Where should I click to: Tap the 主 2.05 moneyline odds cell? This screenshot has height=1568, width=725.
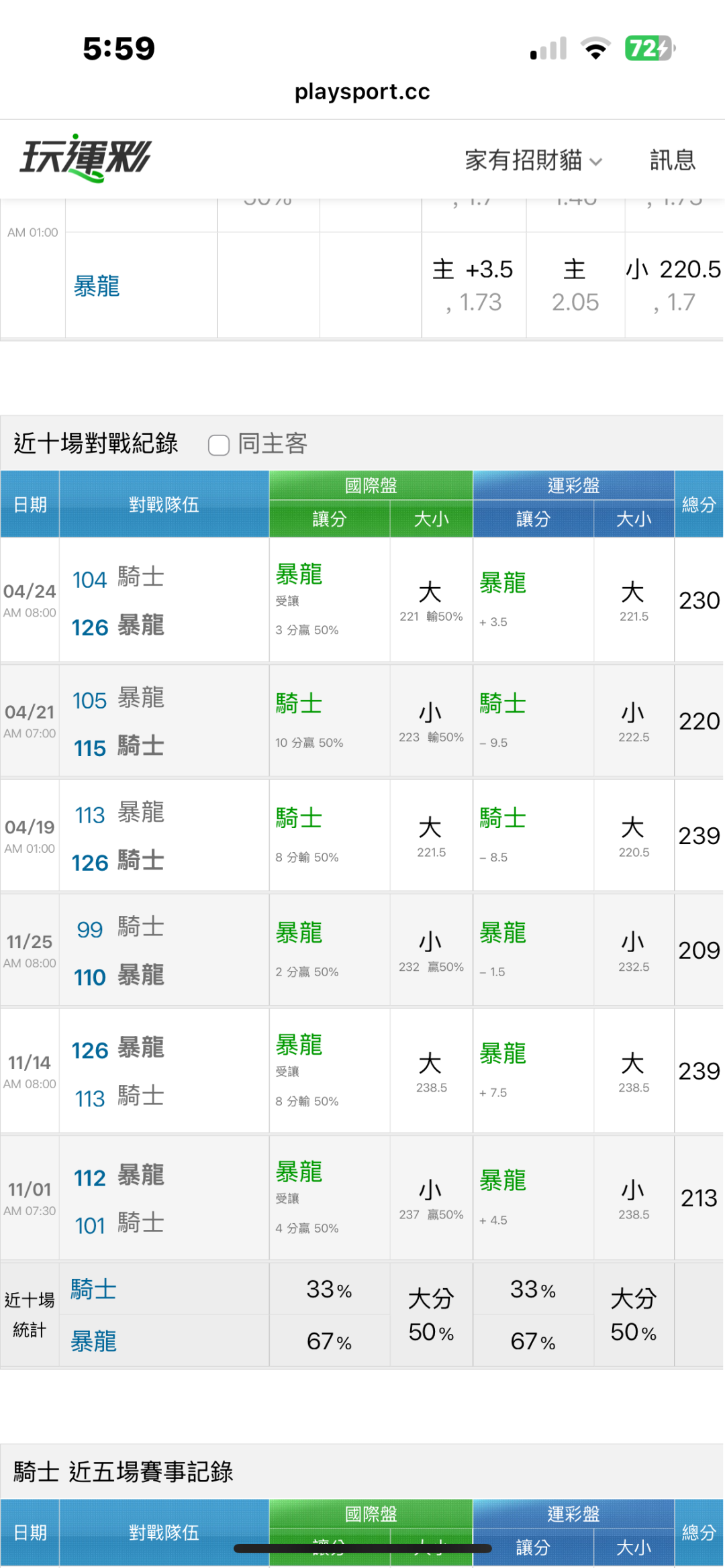(575, 286)
